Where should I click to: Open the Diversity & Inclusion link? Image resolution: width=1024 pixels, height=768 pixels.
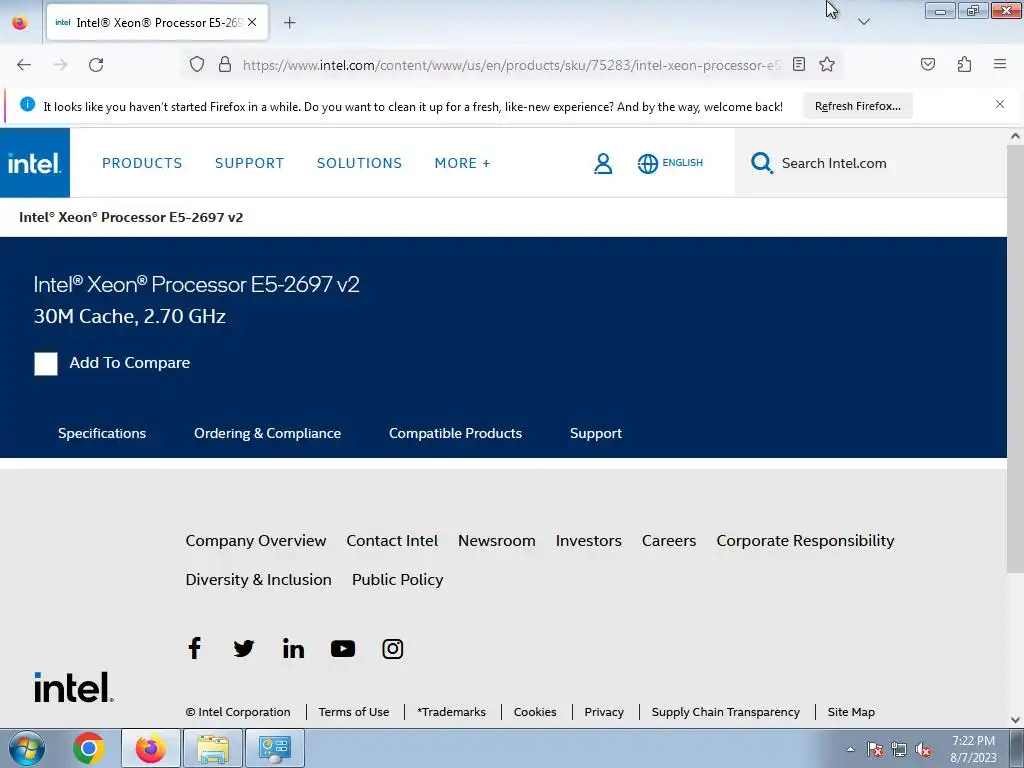coord(258,580)
